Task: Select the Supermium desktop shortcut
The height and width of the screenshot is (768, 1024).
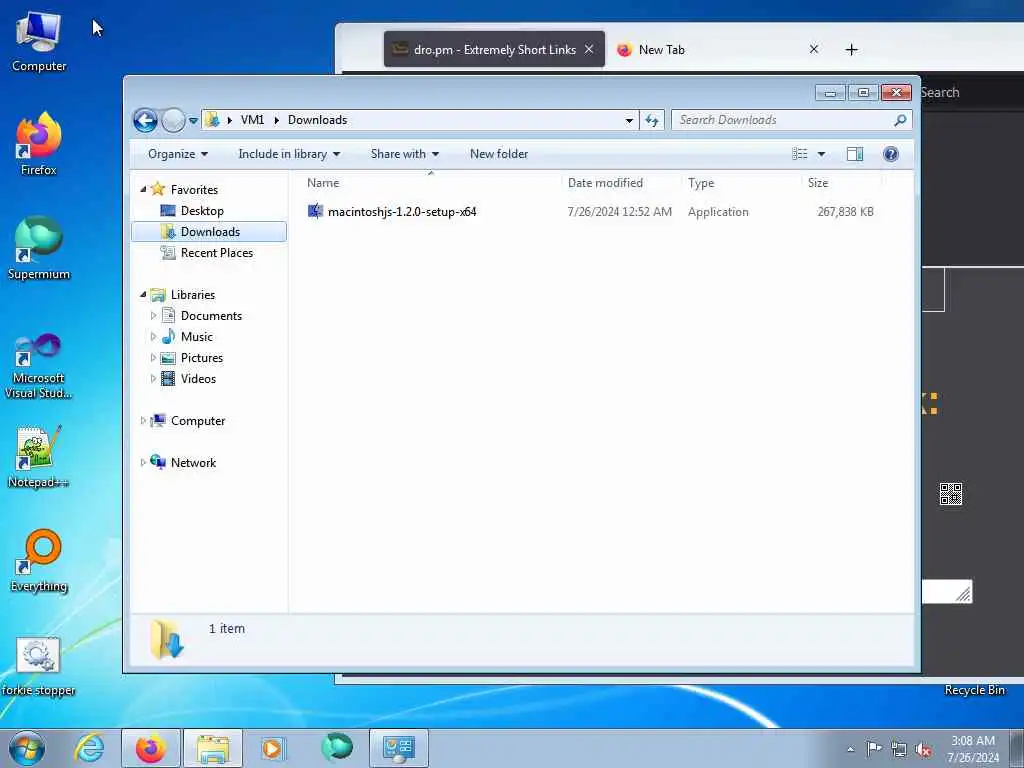Action: 39,249
